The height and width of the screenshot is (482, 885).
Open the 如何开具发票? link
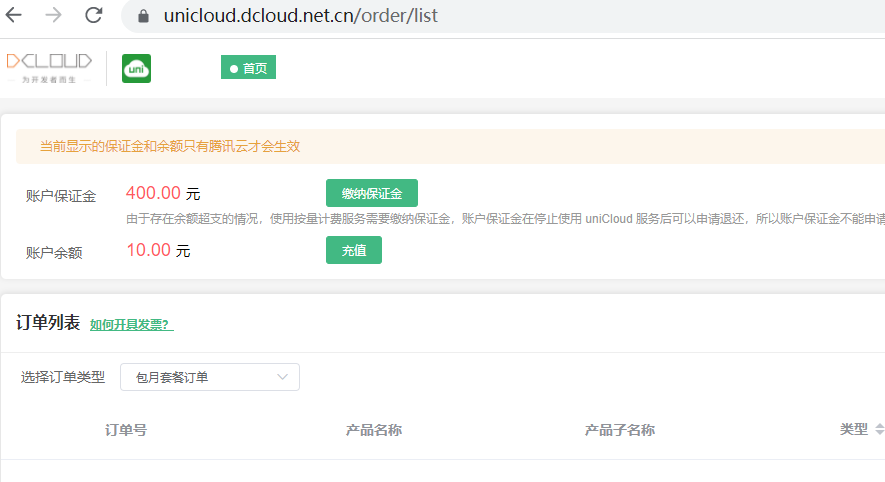click(x=132, y=325)
